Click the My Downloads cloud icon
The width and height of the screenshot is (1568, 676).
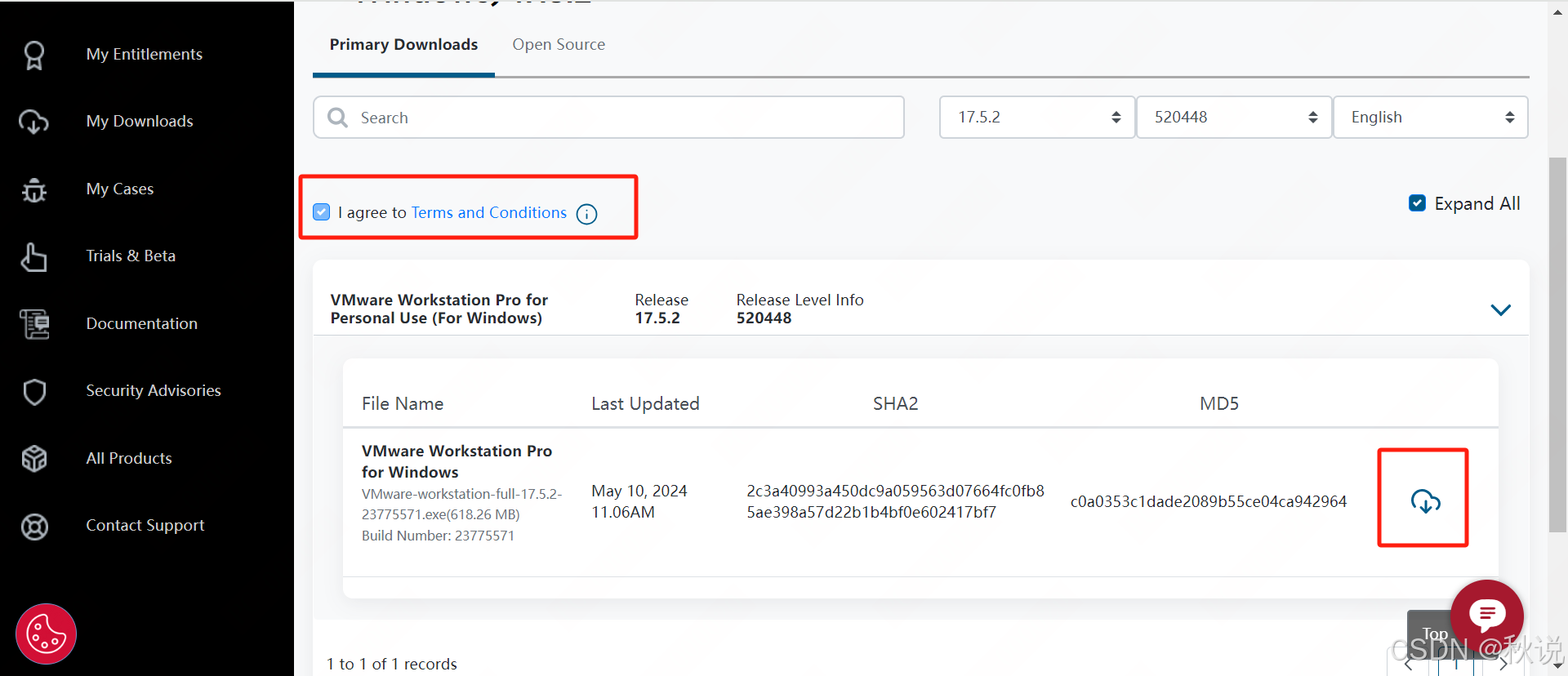pyautogui.click(x=34, y=122)
